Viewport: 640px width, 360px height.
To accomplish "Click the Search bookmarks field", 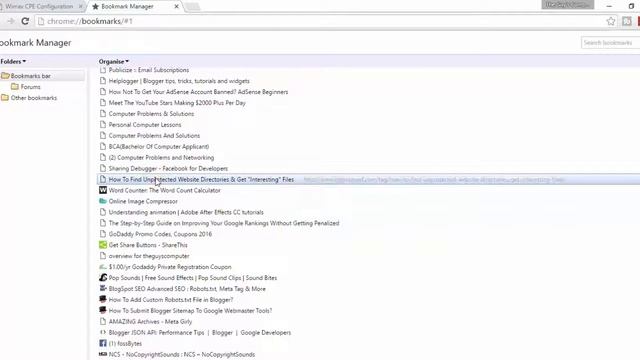I will [610, 42].
